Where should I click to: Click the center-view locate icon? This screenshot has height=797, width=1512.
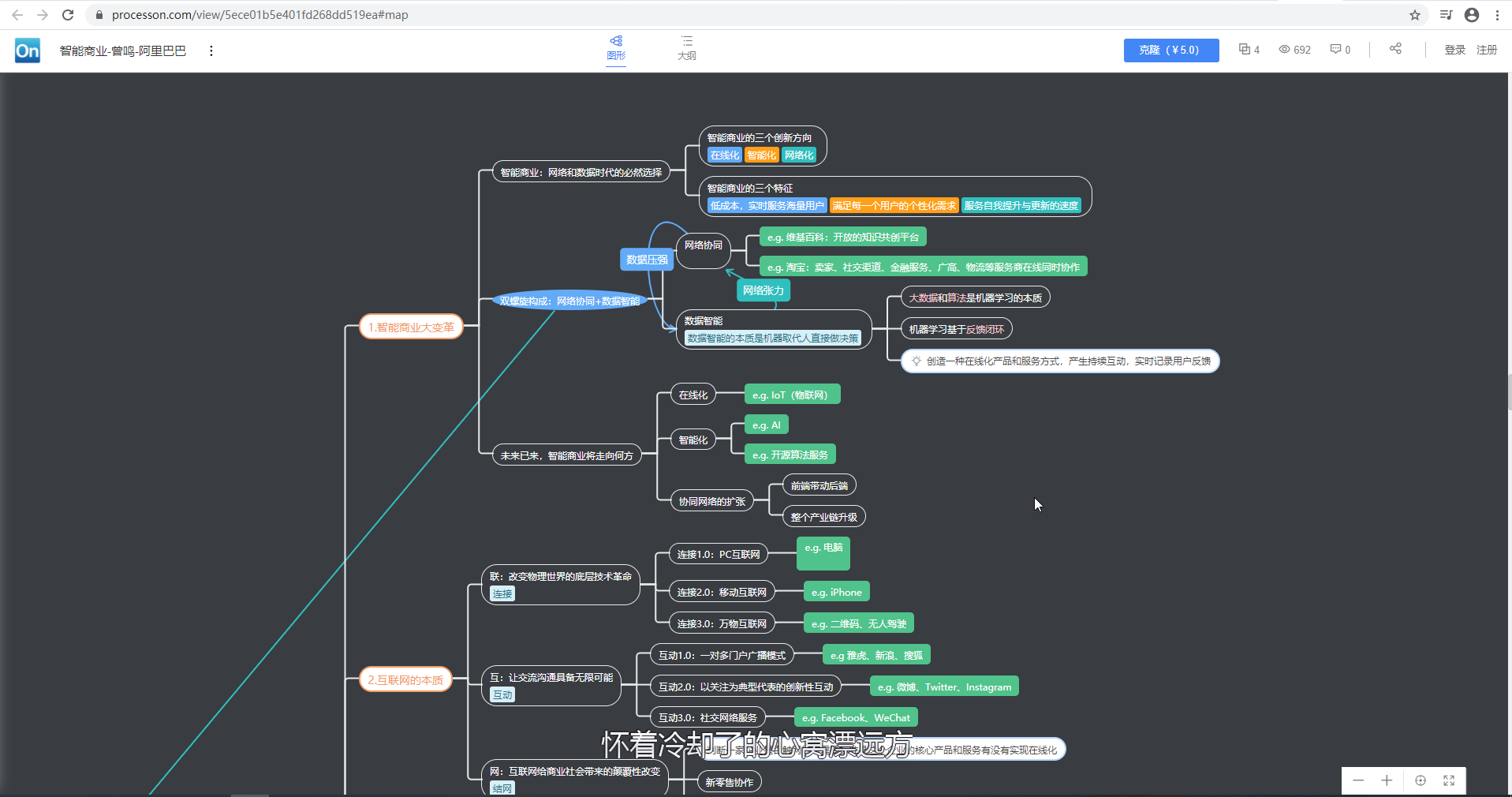click(1420, 780)
